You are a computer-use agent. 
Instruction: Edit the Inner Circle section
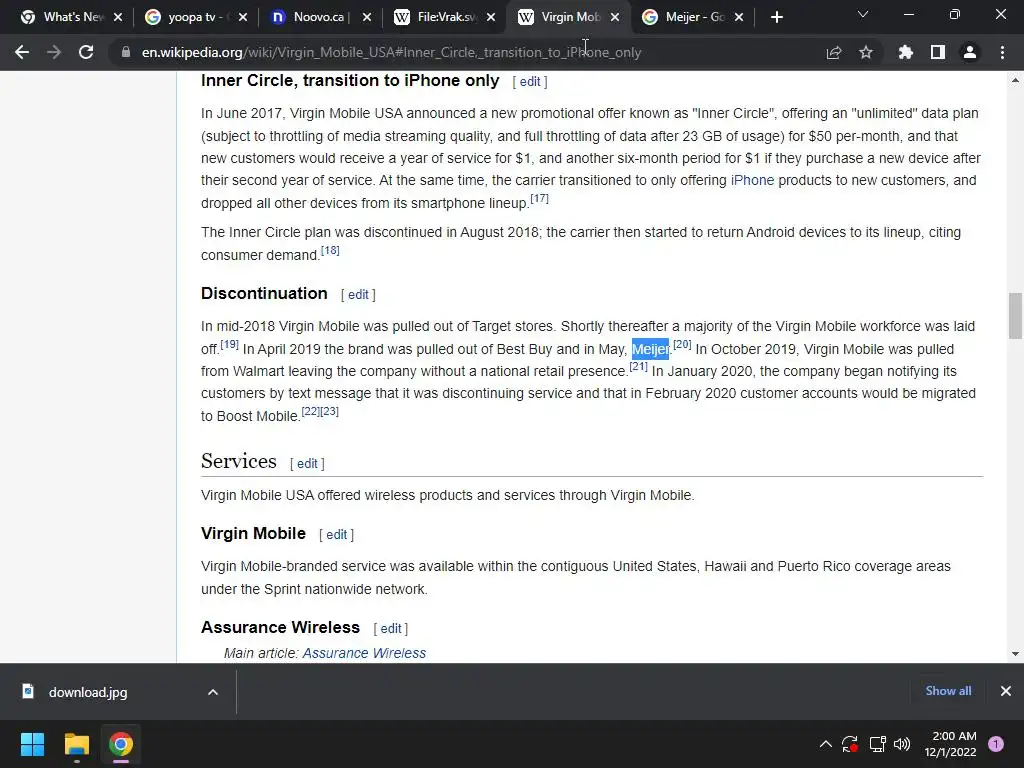530,82
